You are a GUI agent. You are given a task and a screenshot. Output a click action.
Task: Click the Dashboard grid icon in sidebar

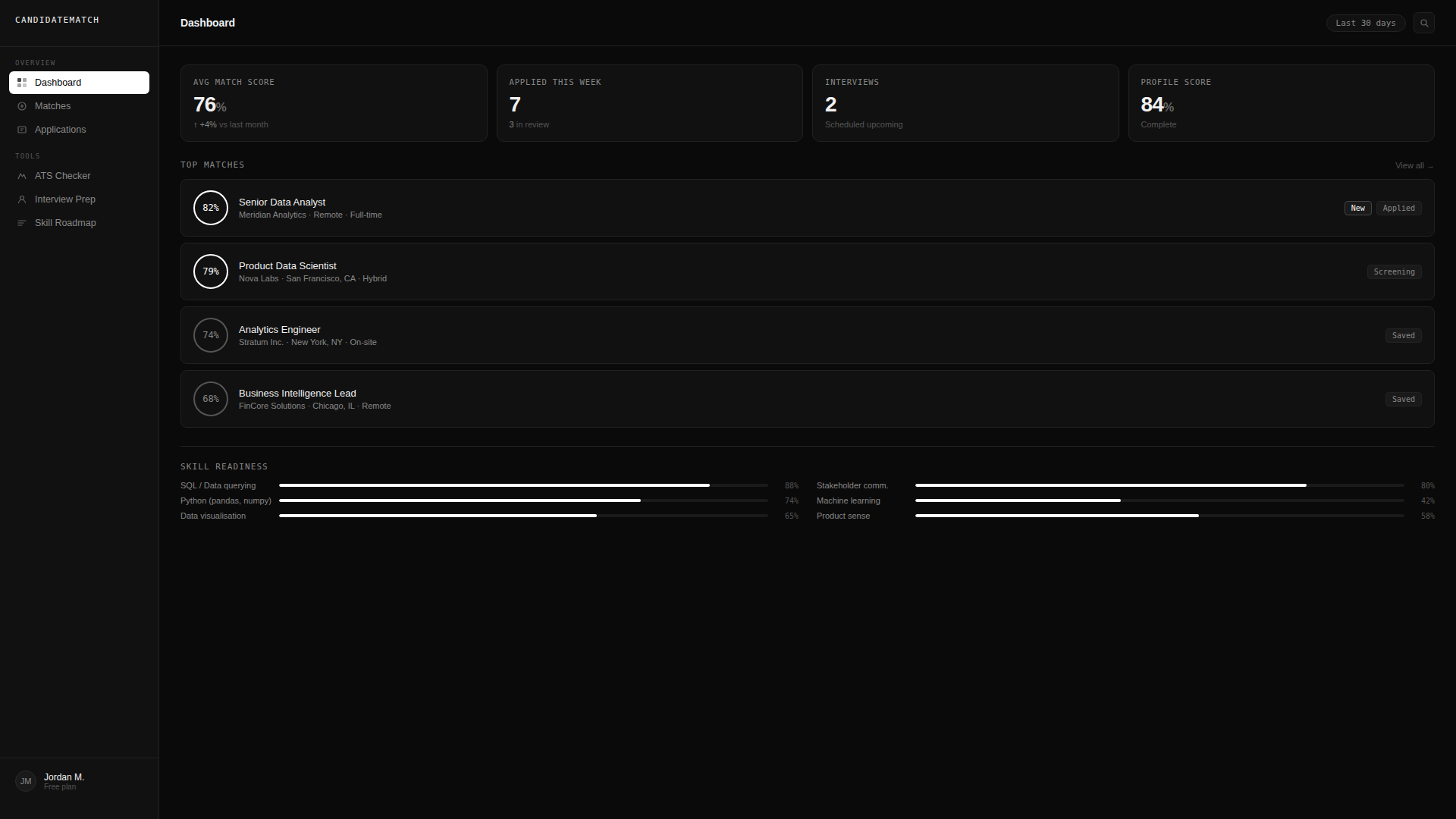[x=22, y=83]
